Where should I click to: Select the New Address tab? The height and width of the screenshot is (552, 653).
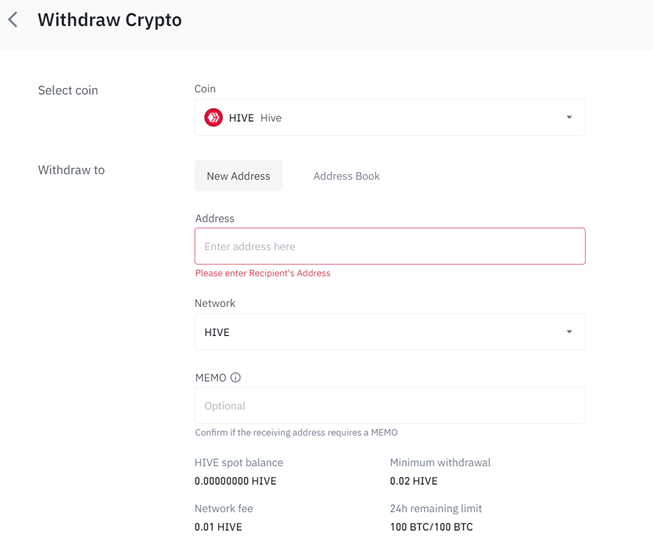tap(239, 176)
